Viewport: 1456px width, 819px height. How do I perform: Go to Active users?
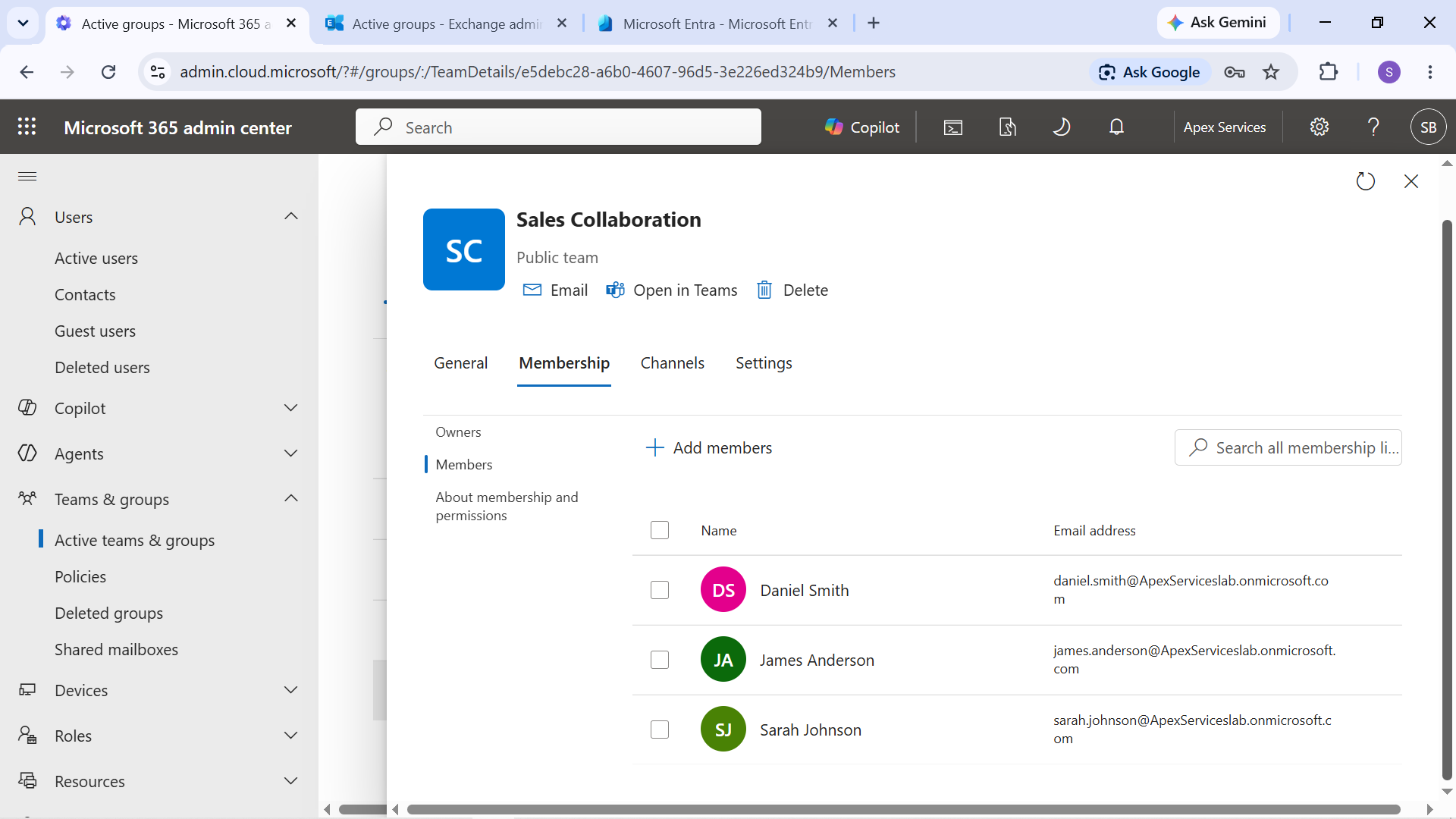tap(96, 259)
